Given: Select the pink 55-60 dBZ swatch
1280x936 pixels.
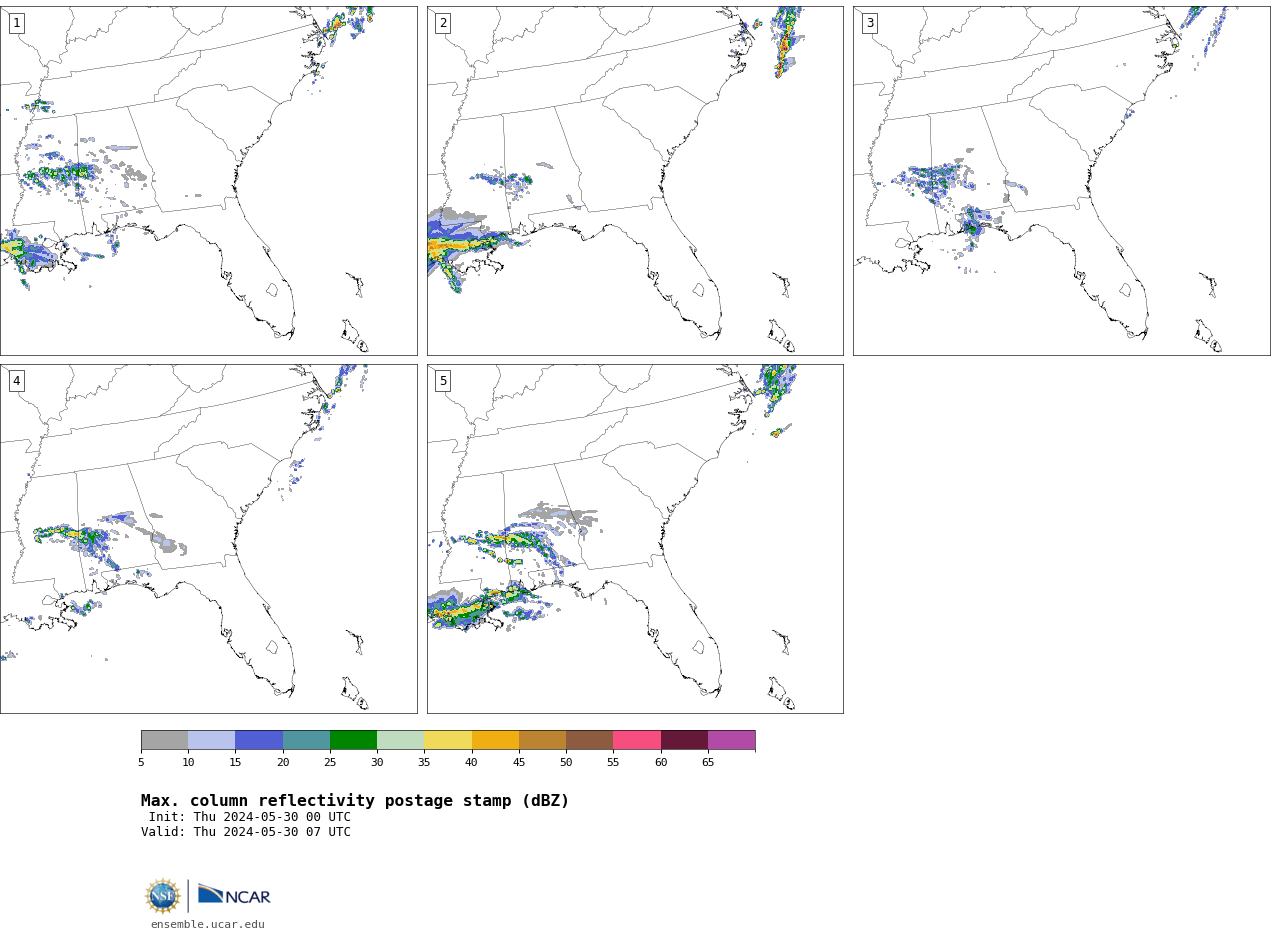Looking at the screenshot, I should tap(637, 740).
